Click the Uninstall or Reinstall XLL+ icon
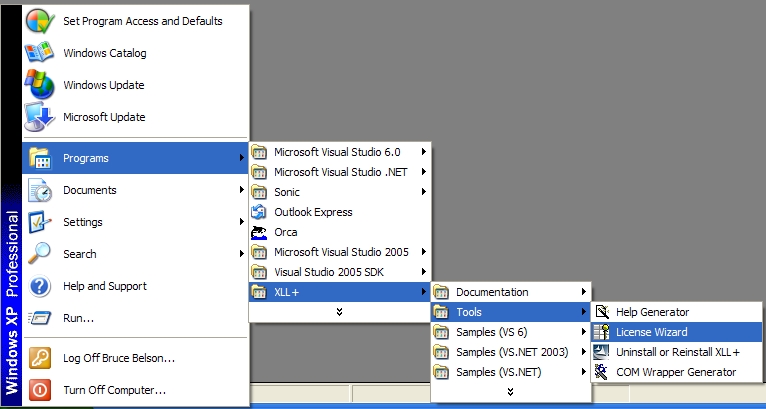Image resolution: width=766 pixels, height=409 pixels. (x=602, y=352)
